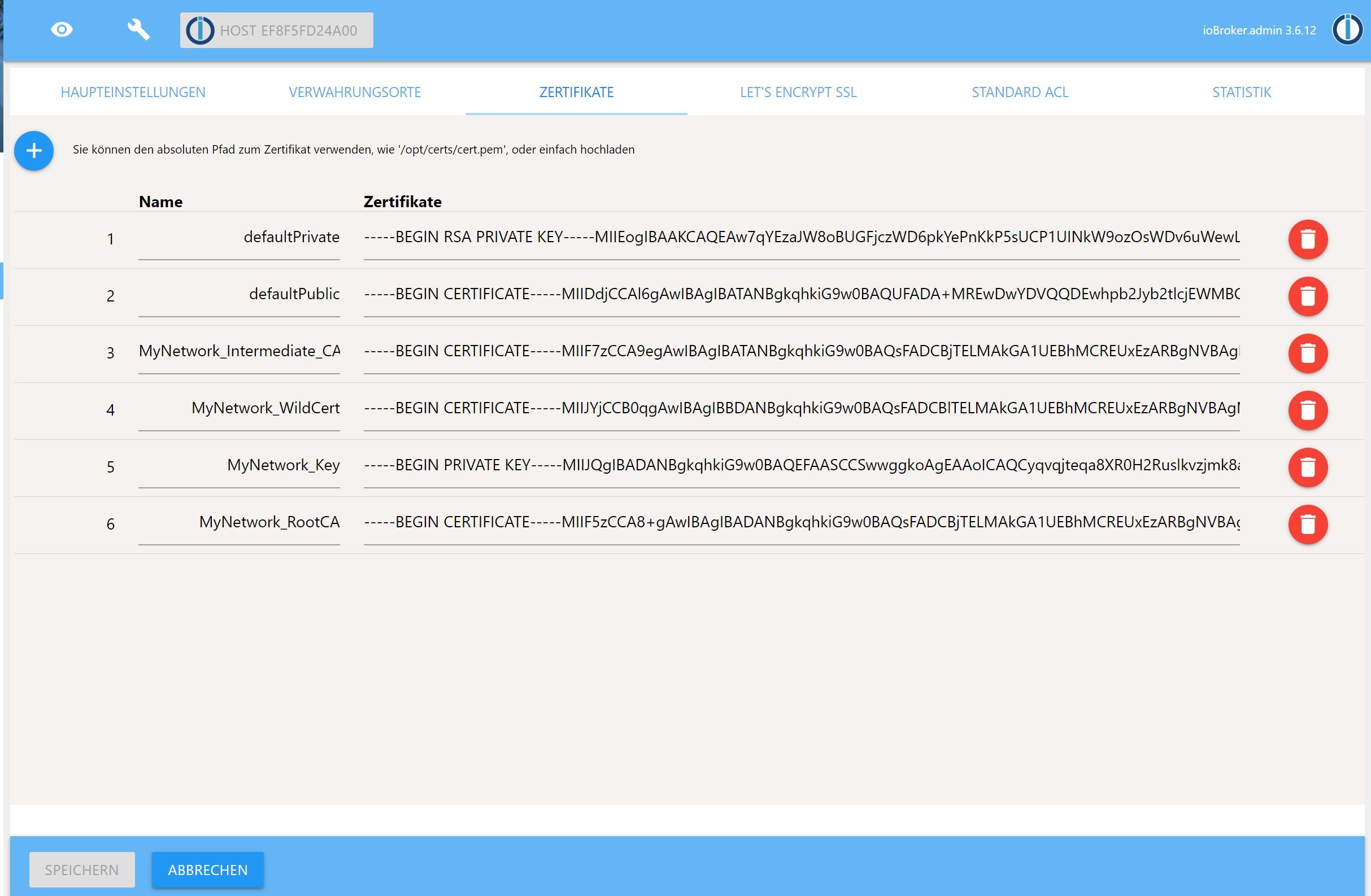
Task: Open the Statistik tab
Action: tap(1242, 92)
